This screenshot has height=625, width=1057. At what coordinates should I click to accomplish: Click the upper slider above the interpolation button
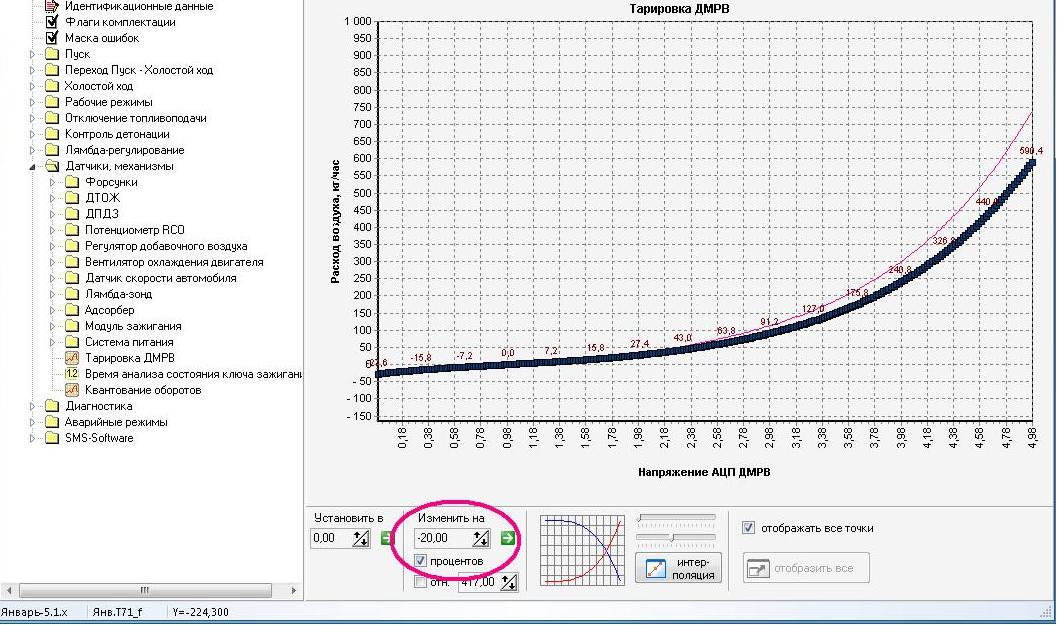point(676,518)
